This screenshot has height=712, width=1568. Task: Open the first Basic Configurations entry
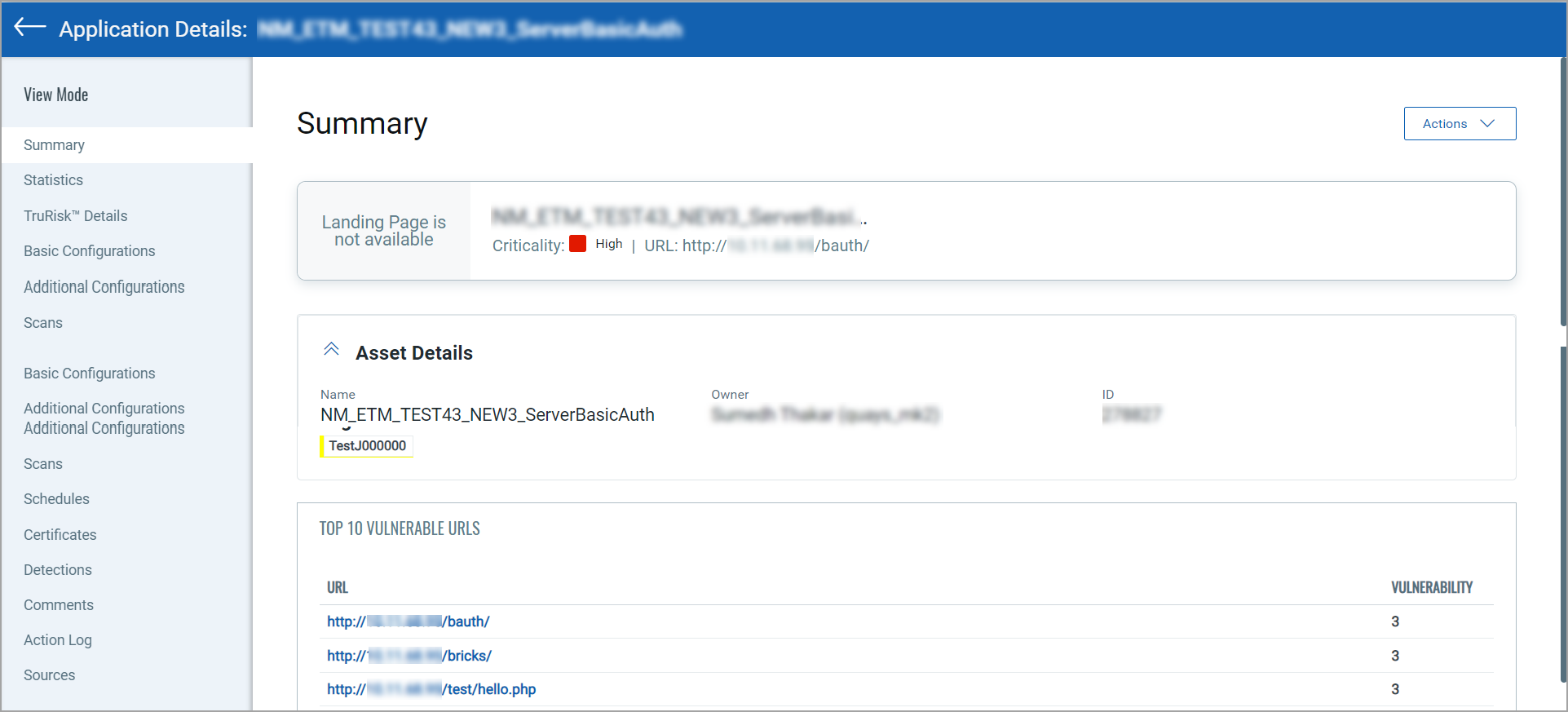[89, 251]
